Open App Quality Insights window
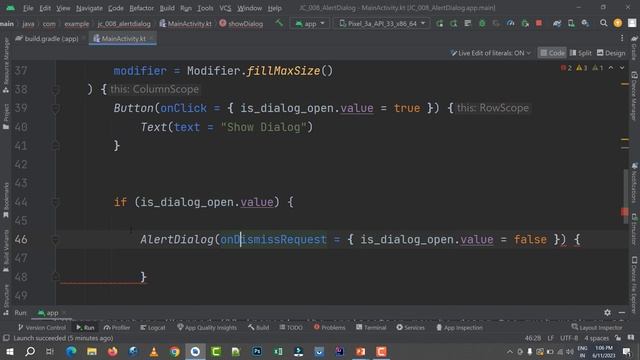Image resolution: width=640 pixels, height=360 pixels. pos(207,327)
